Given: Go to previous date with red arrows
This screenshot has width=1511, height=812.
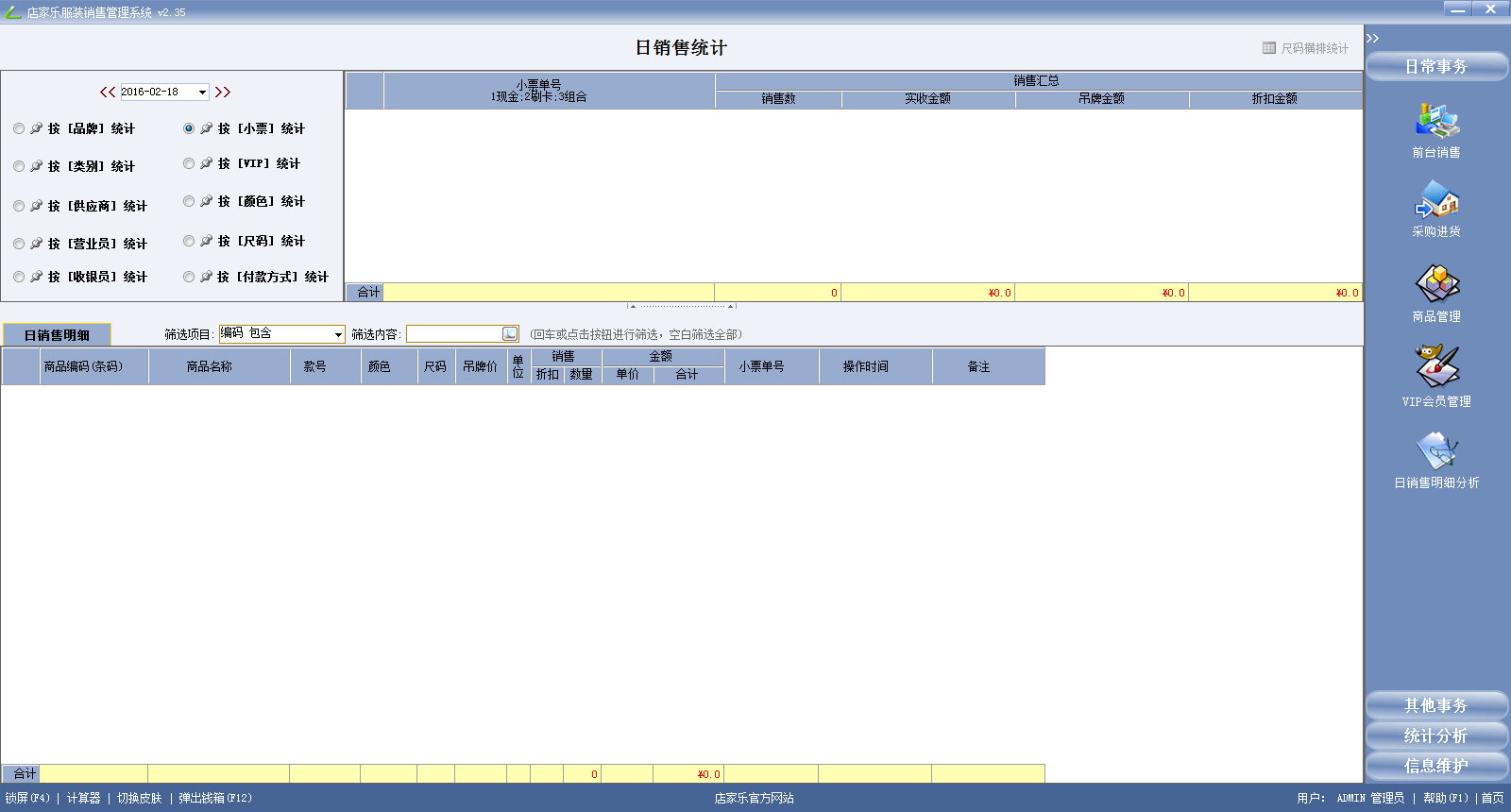Looking at the screenshot, I should tap(108, 92).
